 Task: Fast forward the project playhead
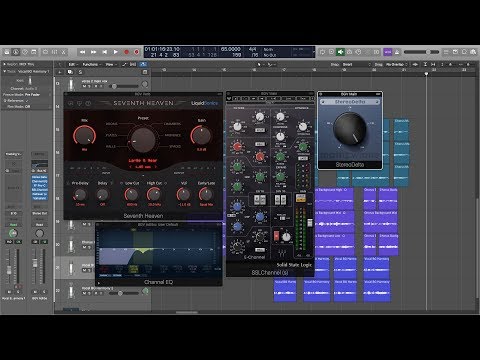tap(93, 52)
